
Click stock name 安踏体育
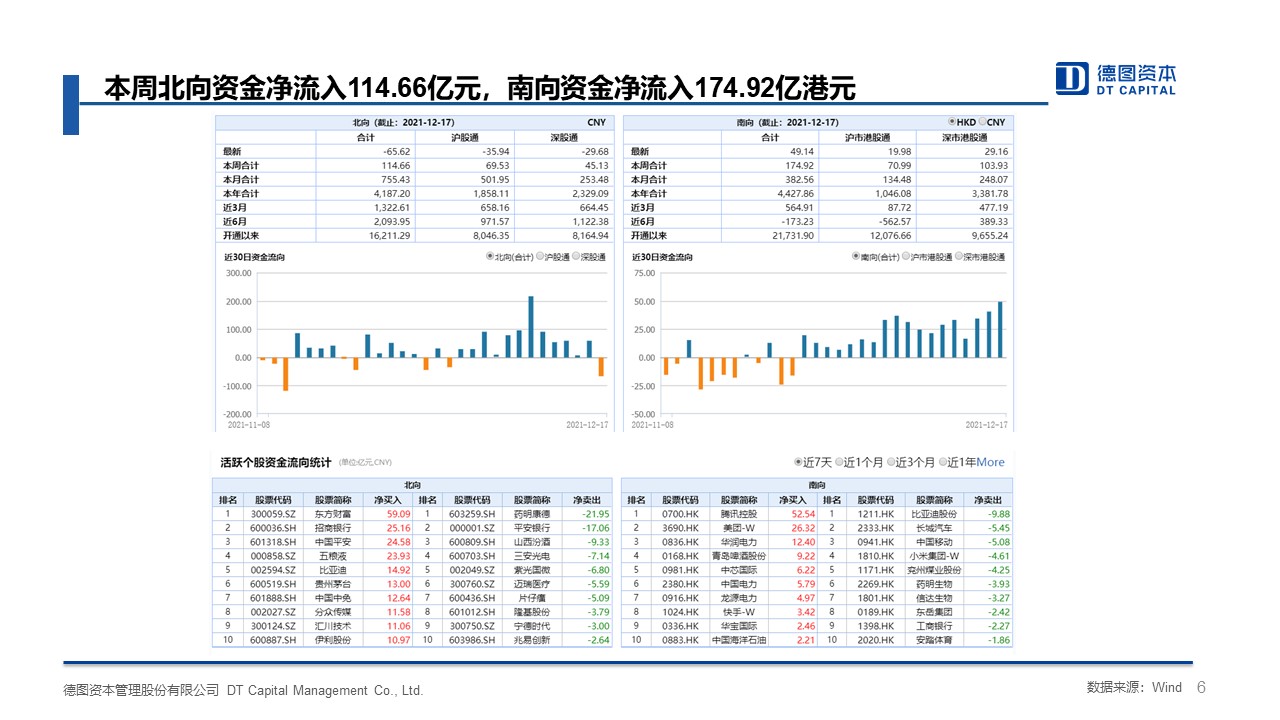935,640
